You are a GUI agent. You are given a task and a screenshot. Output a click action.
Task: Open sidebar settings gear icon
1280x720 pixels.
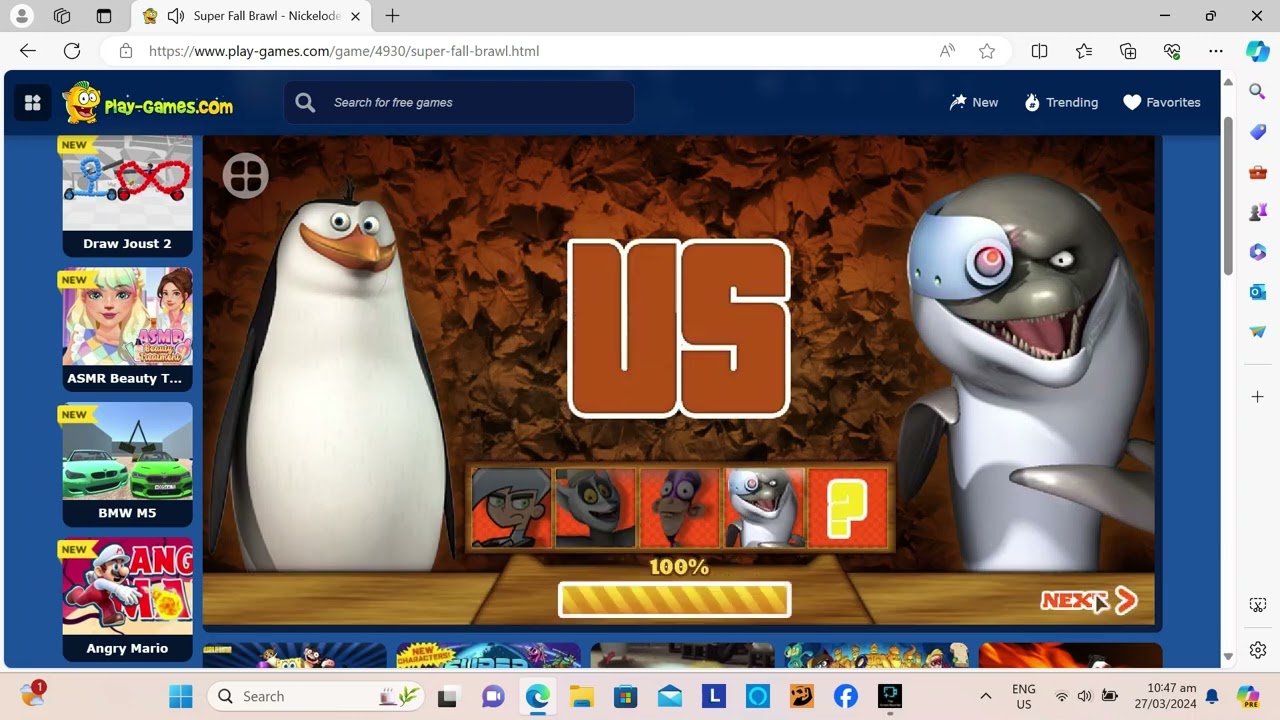click(1258, 650)
